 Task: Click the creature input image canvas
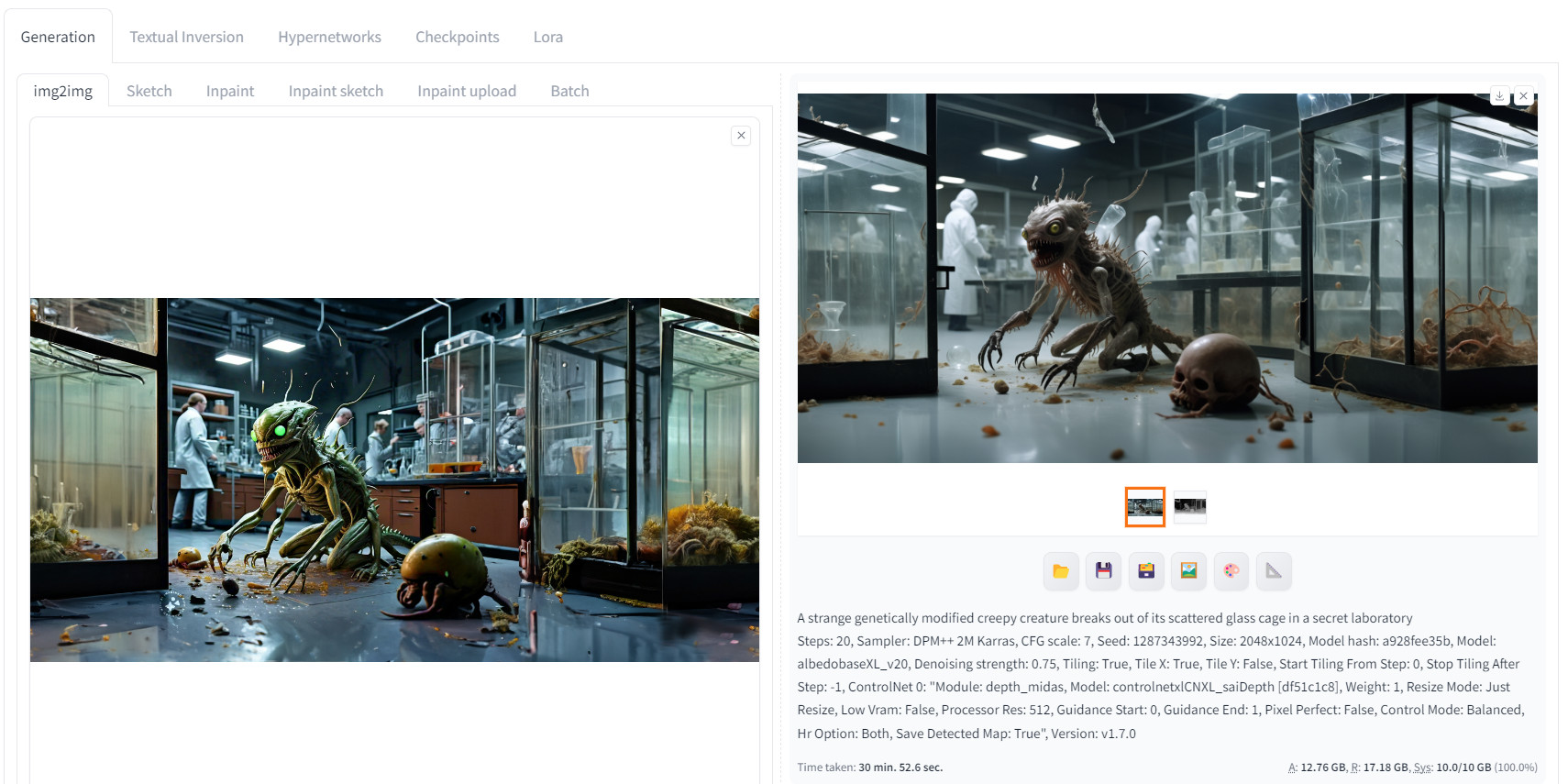pos(394,480)
